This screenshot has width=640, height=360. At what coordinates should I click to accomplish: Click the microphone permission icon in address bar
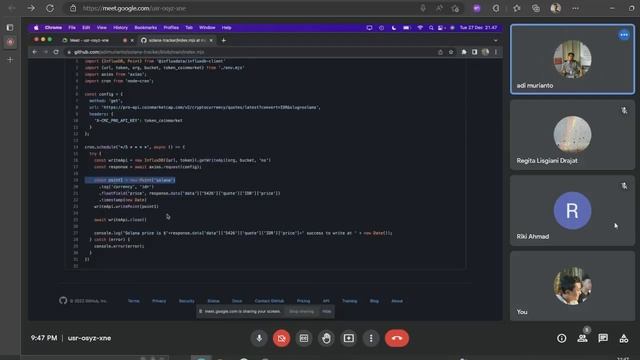pyautogui.click(x=423, y=8)
